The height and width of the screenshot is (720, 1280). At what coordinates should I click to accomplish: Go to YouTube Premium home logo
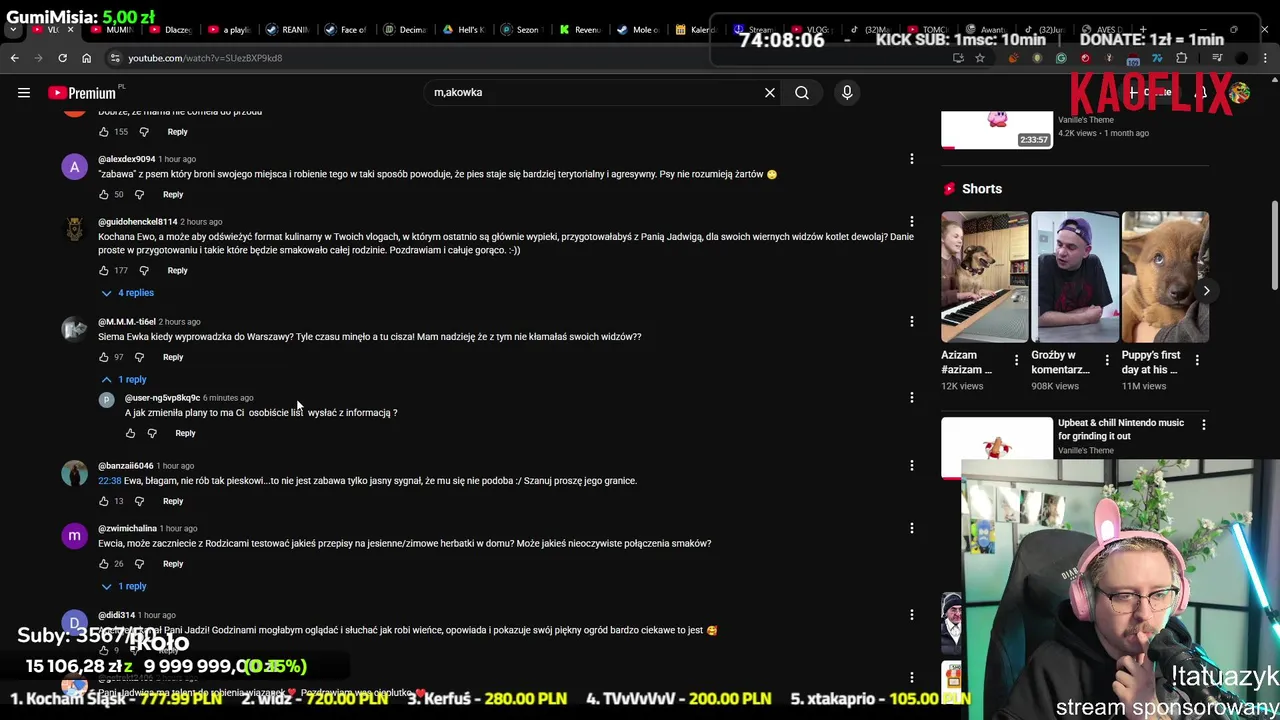pos(84,93)
